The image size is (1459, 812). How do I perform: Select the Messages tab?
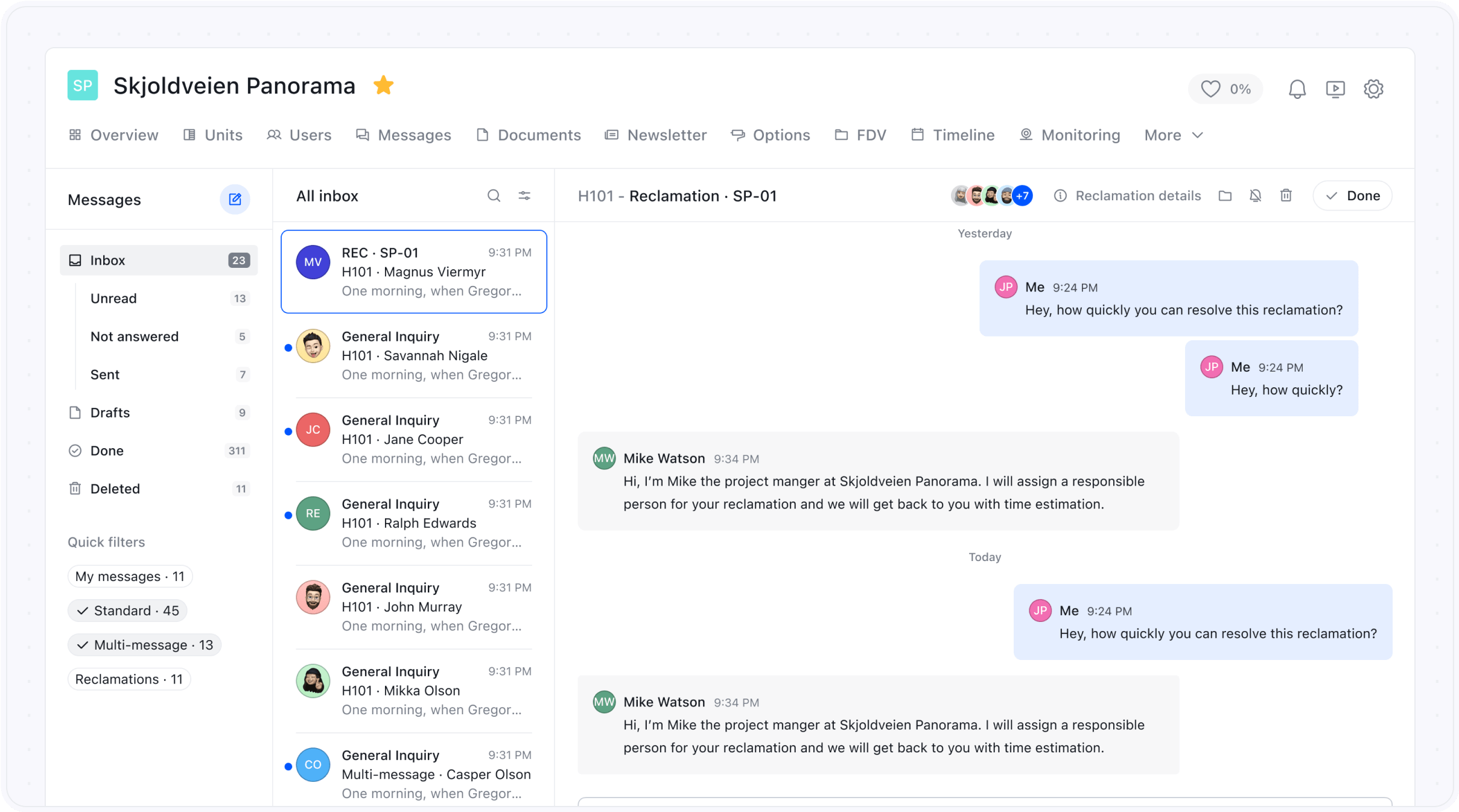[403, 135]
